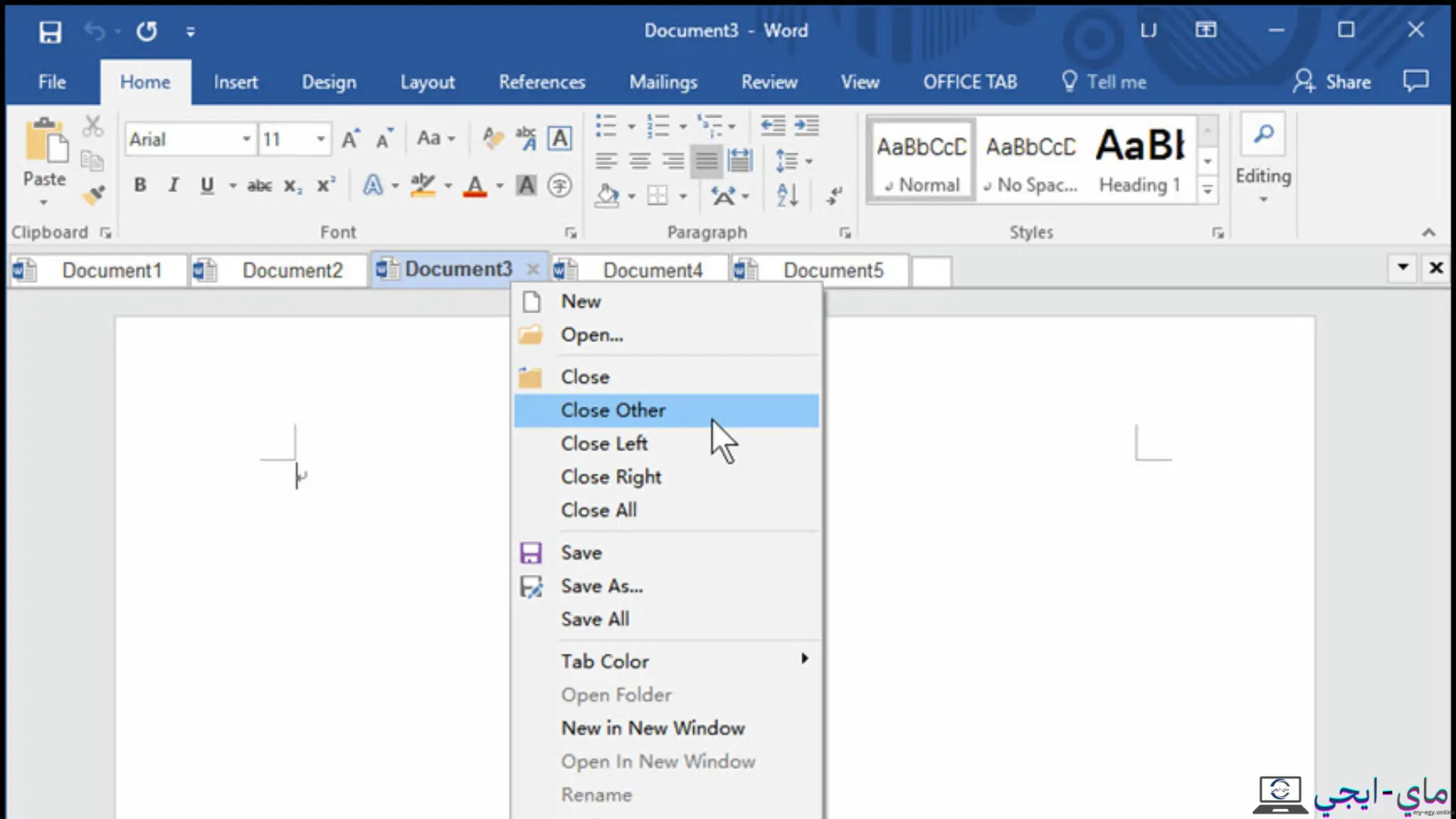Click the Tell me search box
This screenshot has width=1456, height=819.
click(1104, 82)
